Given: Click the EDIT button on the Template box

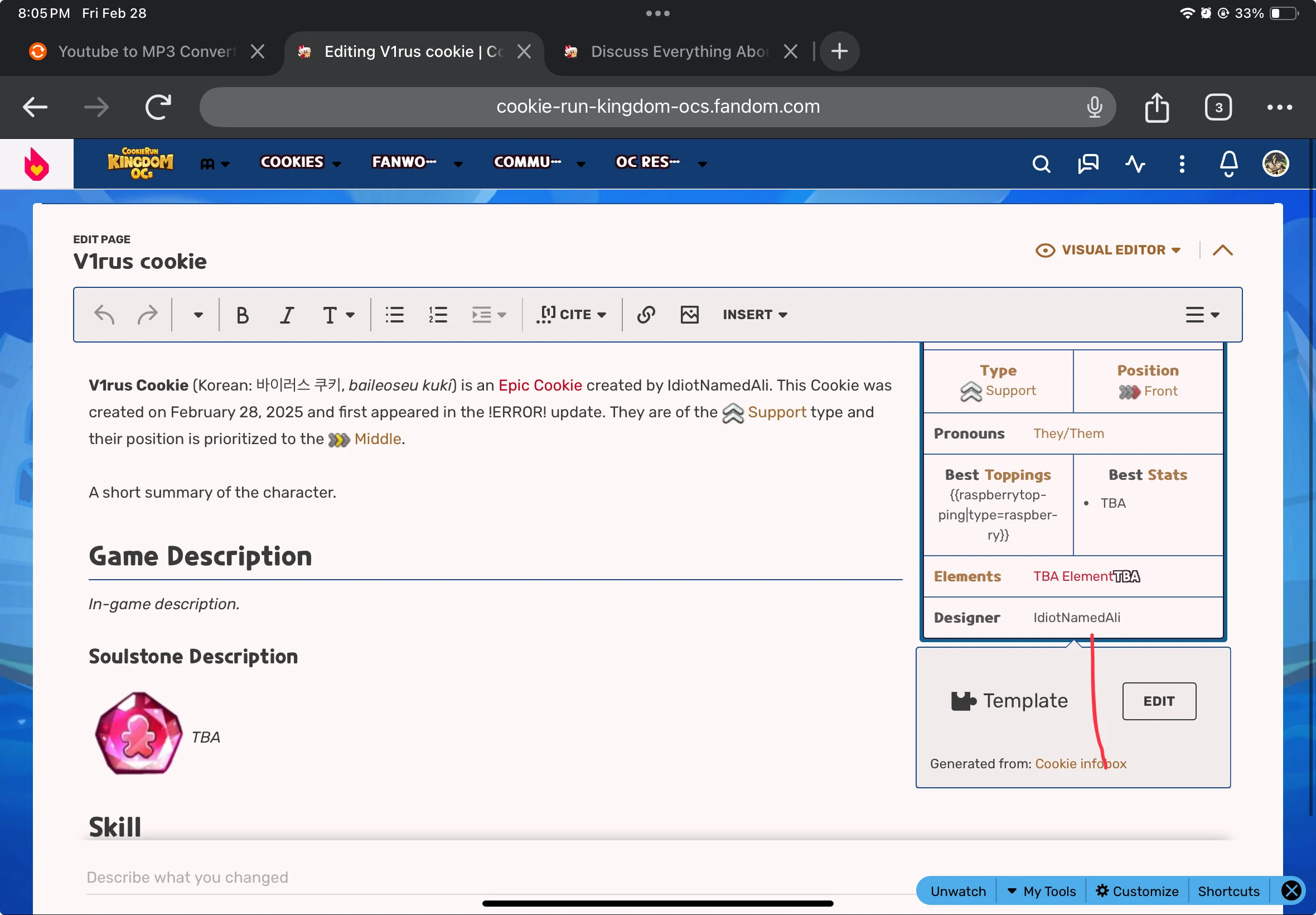Looking at the screenshot, I should (x=1158, y=701).
